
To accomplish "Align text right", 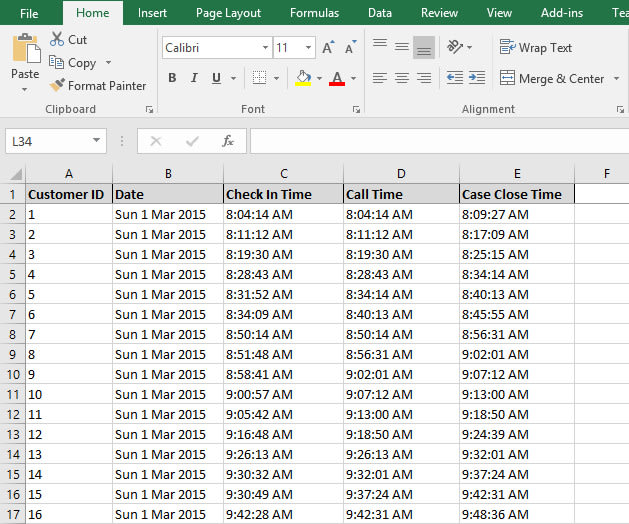I will point(424,78).
